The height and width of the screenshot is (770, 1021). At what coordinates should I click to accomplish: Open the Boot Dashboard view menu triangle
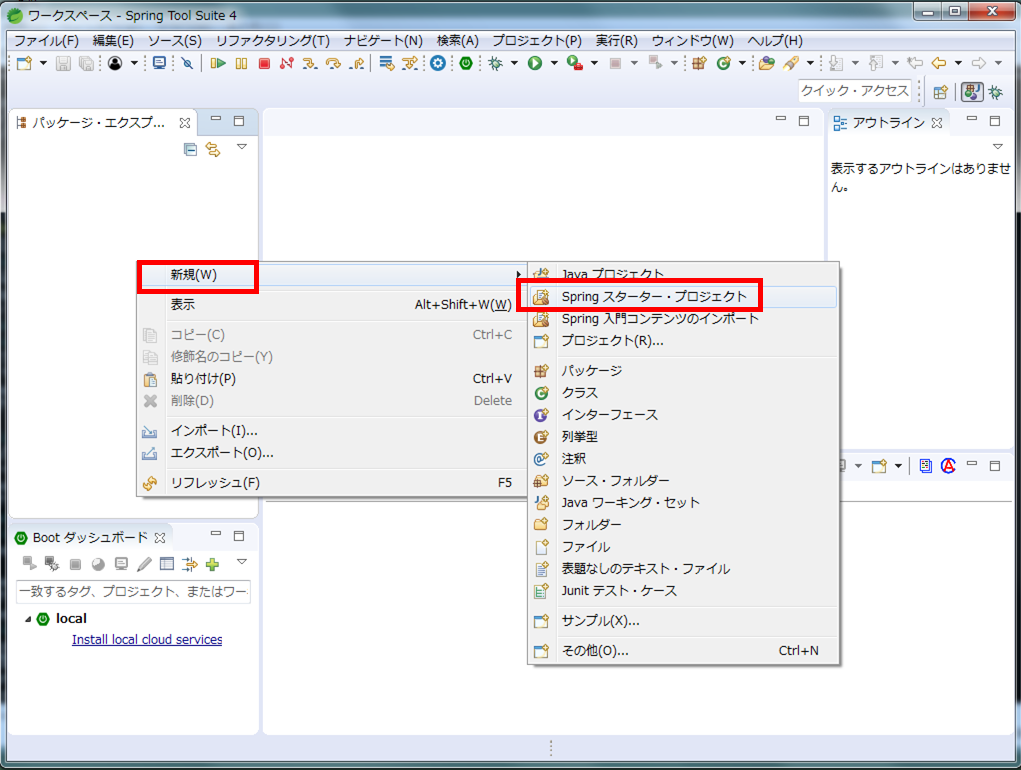coord(241,563)
